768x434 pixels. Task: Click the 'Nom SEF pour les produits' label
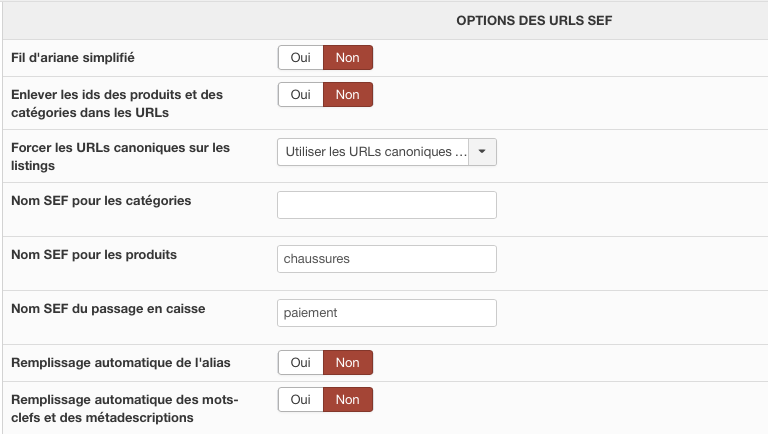(94, 255)
